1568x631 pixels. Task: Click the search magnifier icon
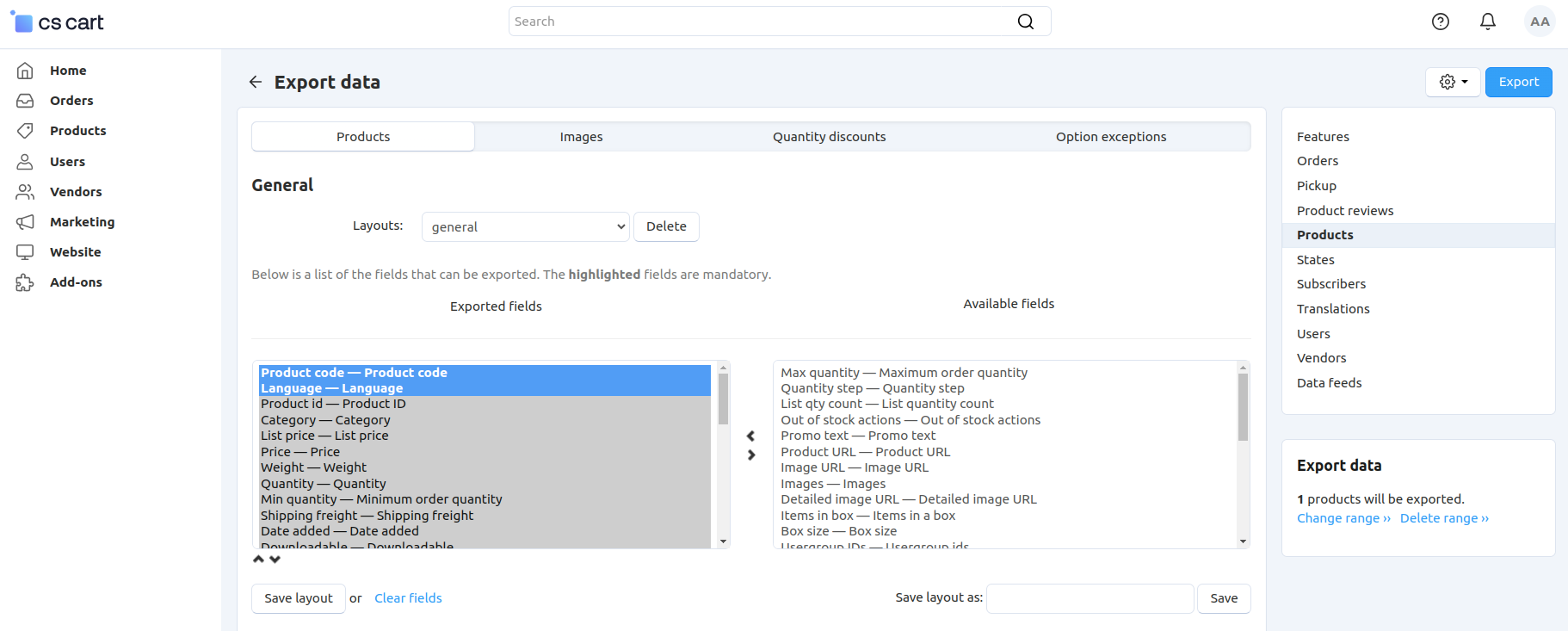click(1026, 22)
